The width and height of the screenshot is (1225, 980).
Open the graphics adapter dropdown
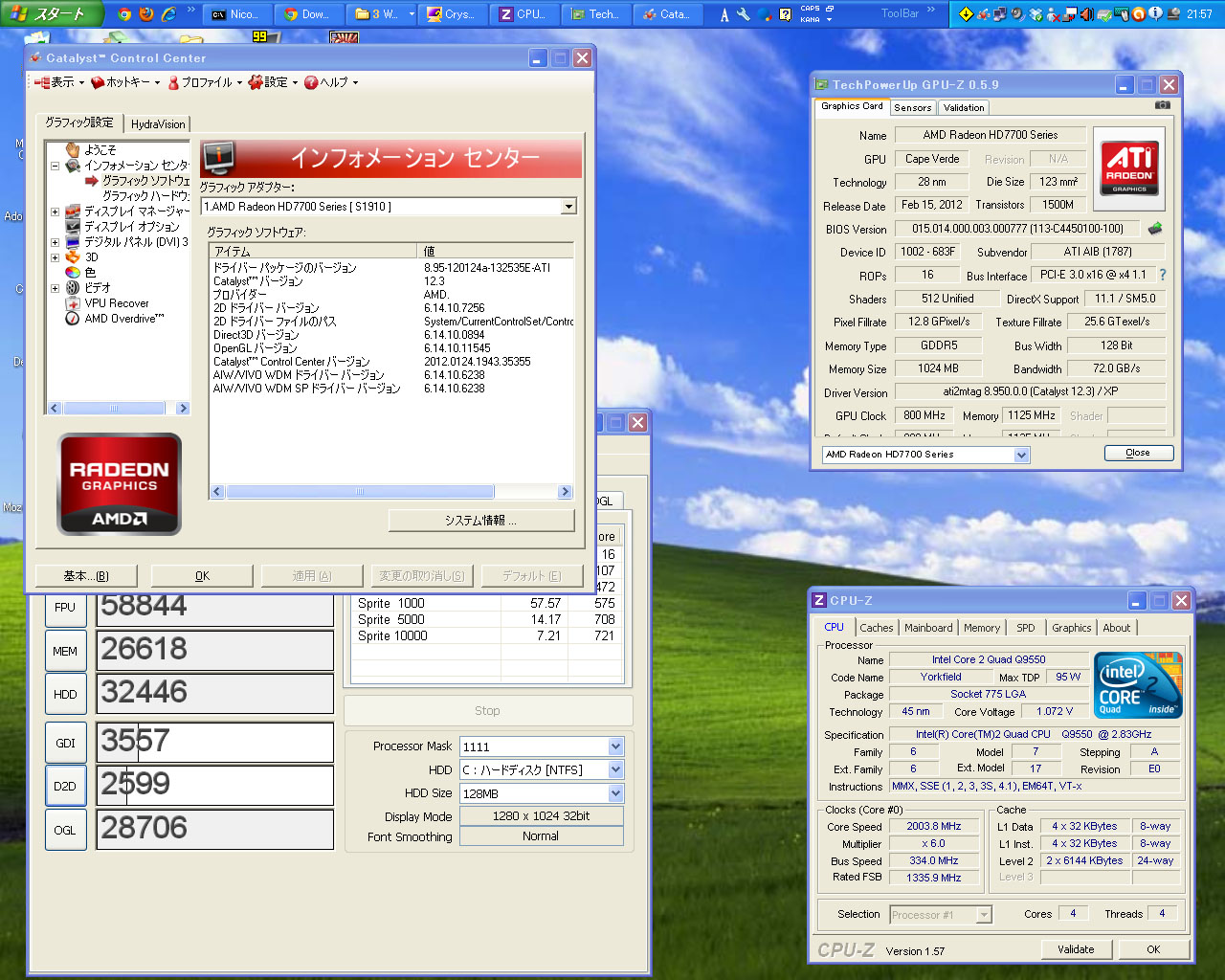[568, 207]
